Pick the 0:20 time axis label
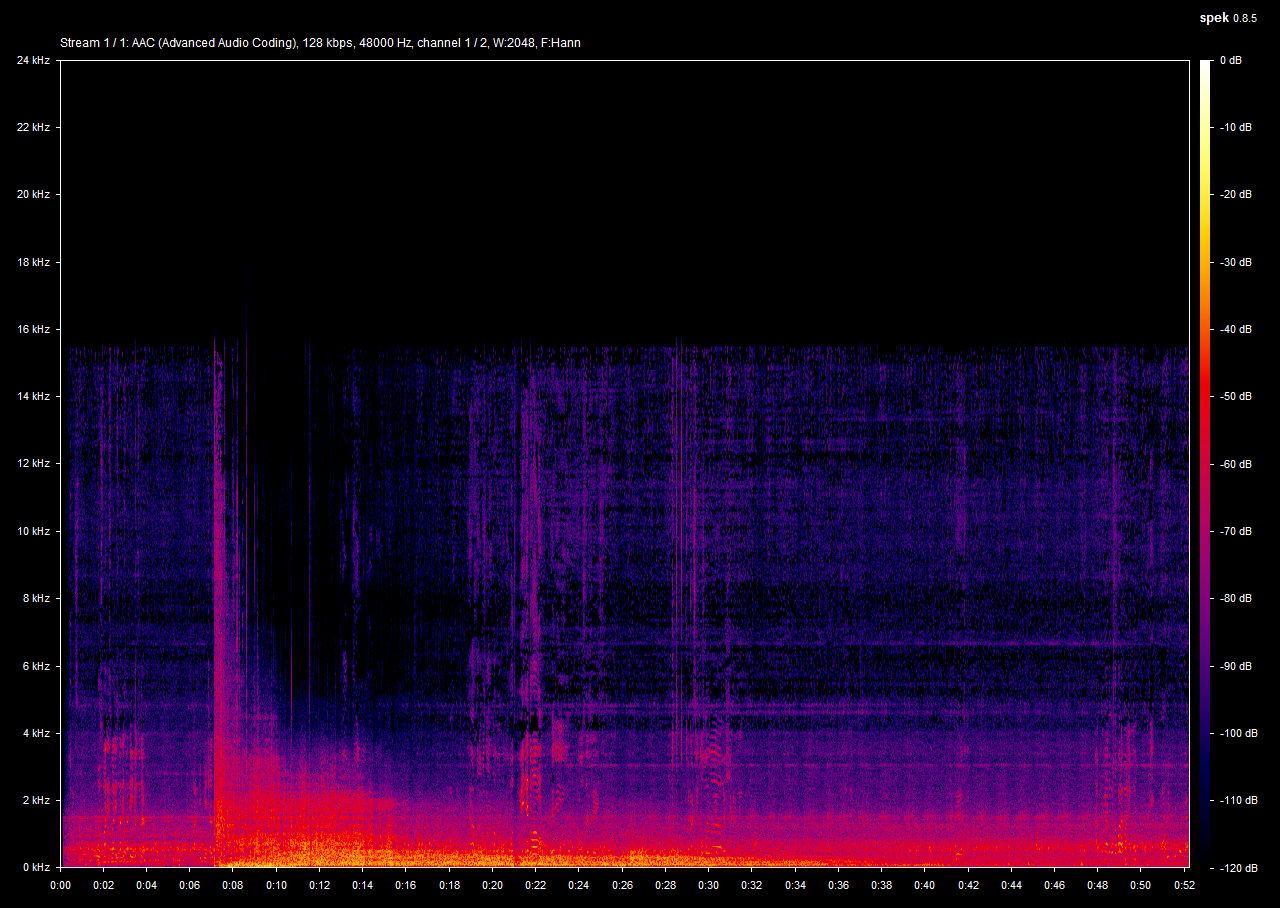The height and width of the screenshot is (908, 1280). pos(492,885)
